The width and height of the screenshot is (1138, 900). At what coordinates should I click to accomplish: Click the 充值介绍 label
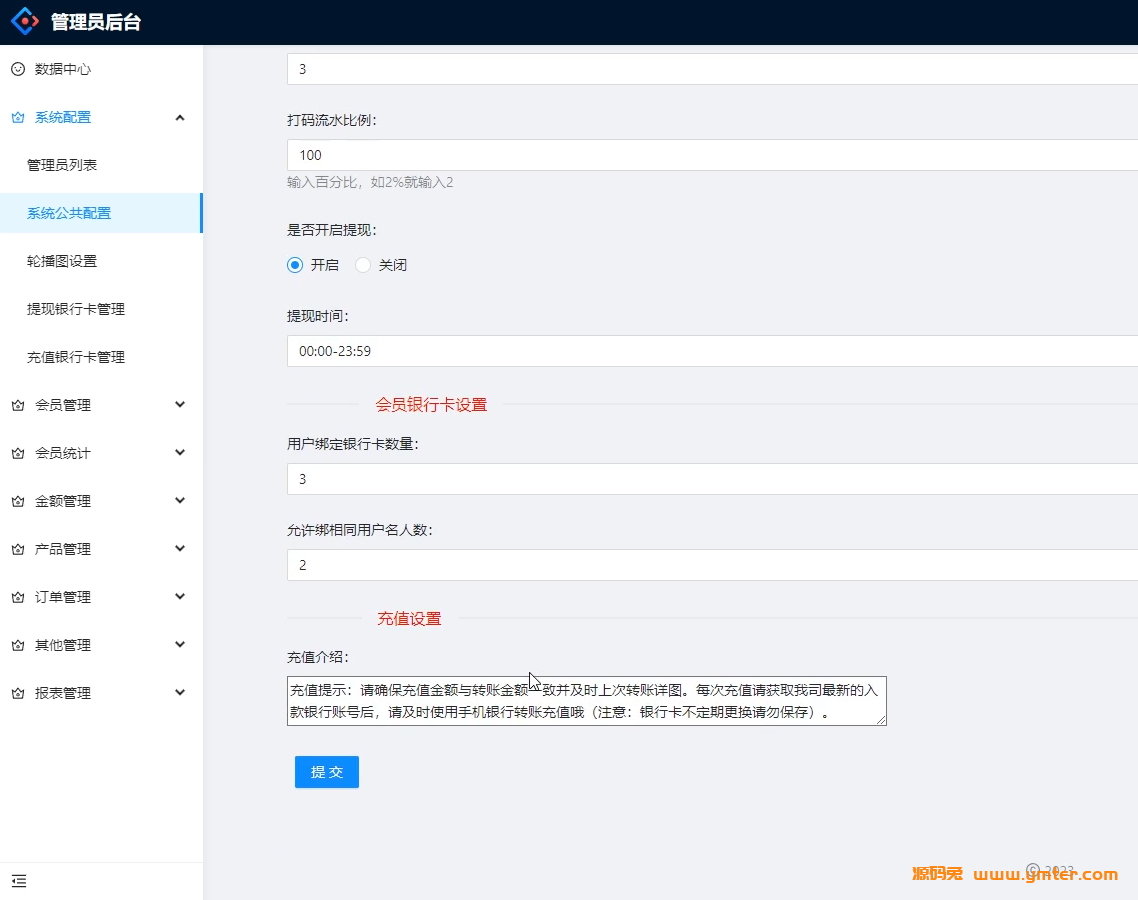pos(318,657)
